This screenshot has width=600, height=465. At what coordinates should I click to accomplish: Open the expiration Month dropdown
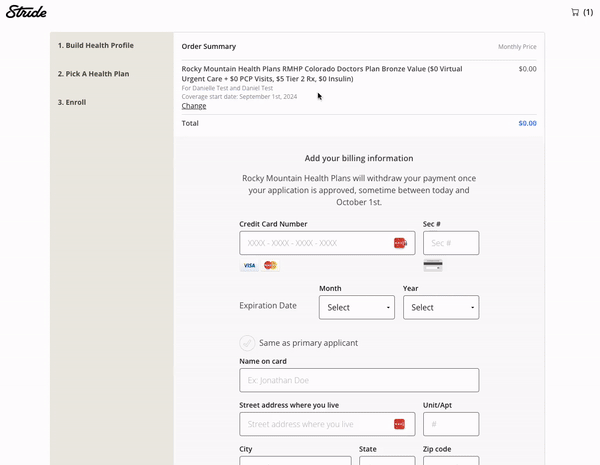pos(357,307)
